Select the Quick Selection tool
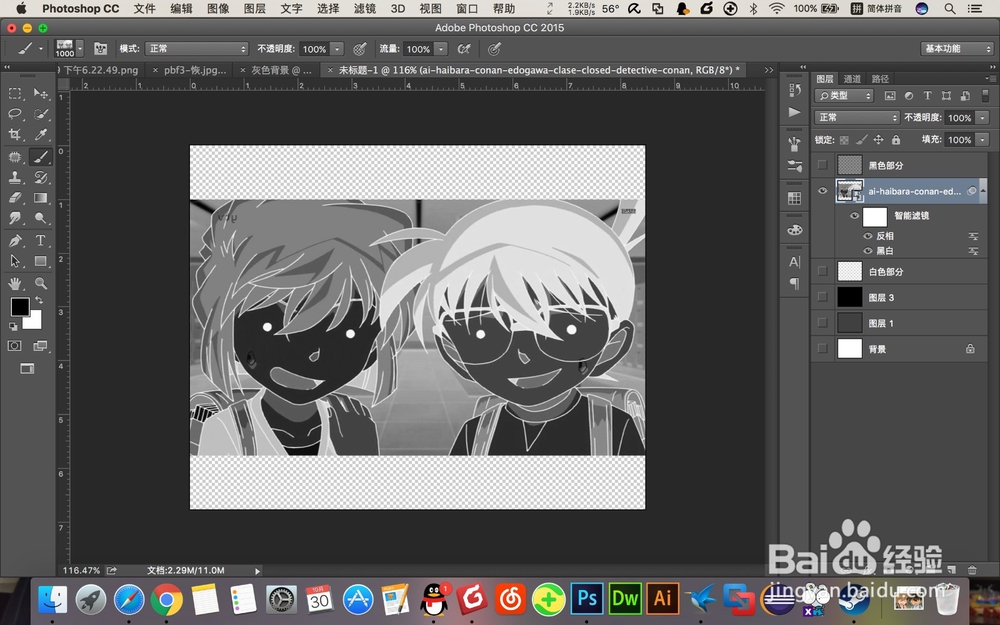 coord(40,114)
